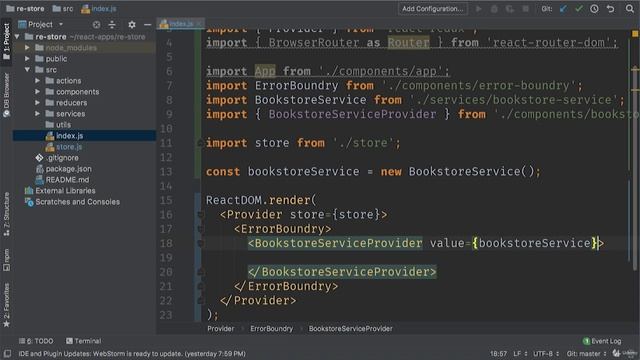Image resolution: width=640 pixels, height=360 pixels.
Task: Open the Terminal tool window
Action: click(x=83, y=341)
